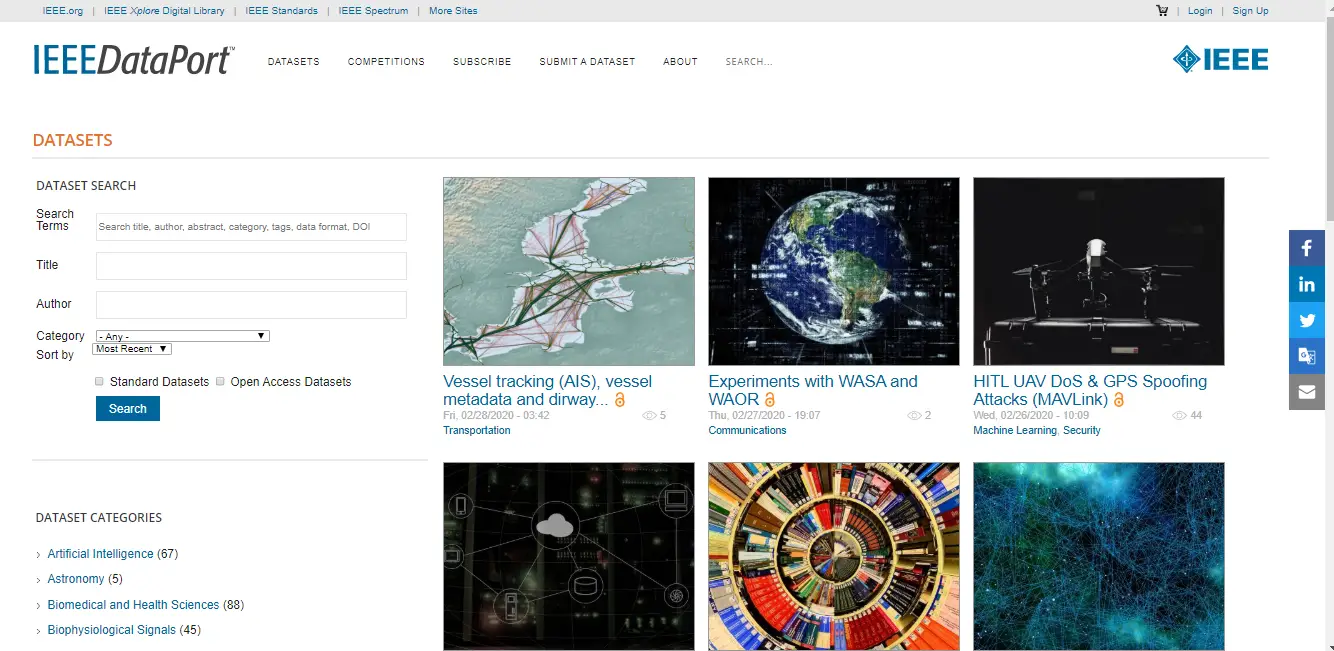Go to IEEE.org top link
The height and width of the screenshot is (651, 1334).
[x=63, y=11]
